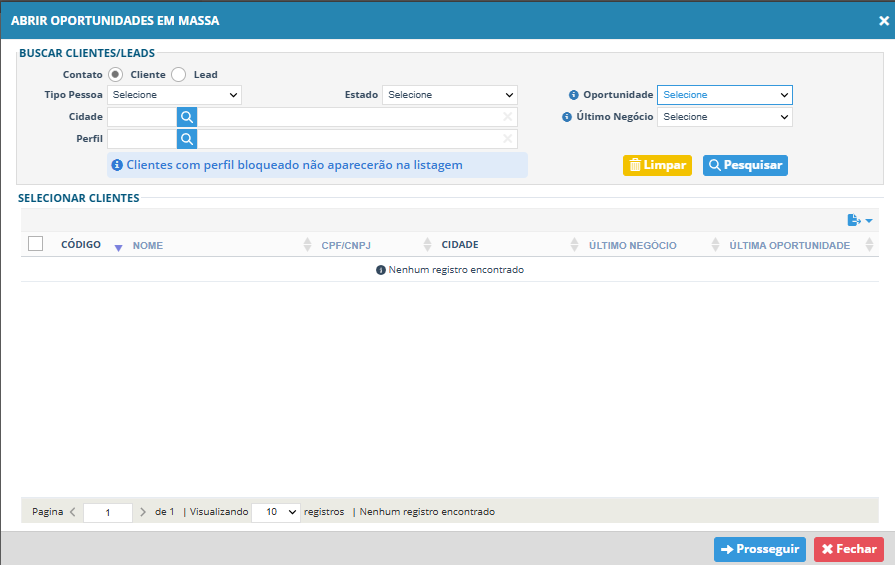Sort by ÚLTIMA OPORTUNIDADE column
Image resolution: width=895 pixels, height=565 pixels.
pyautogui.click(x=789, y=245)
